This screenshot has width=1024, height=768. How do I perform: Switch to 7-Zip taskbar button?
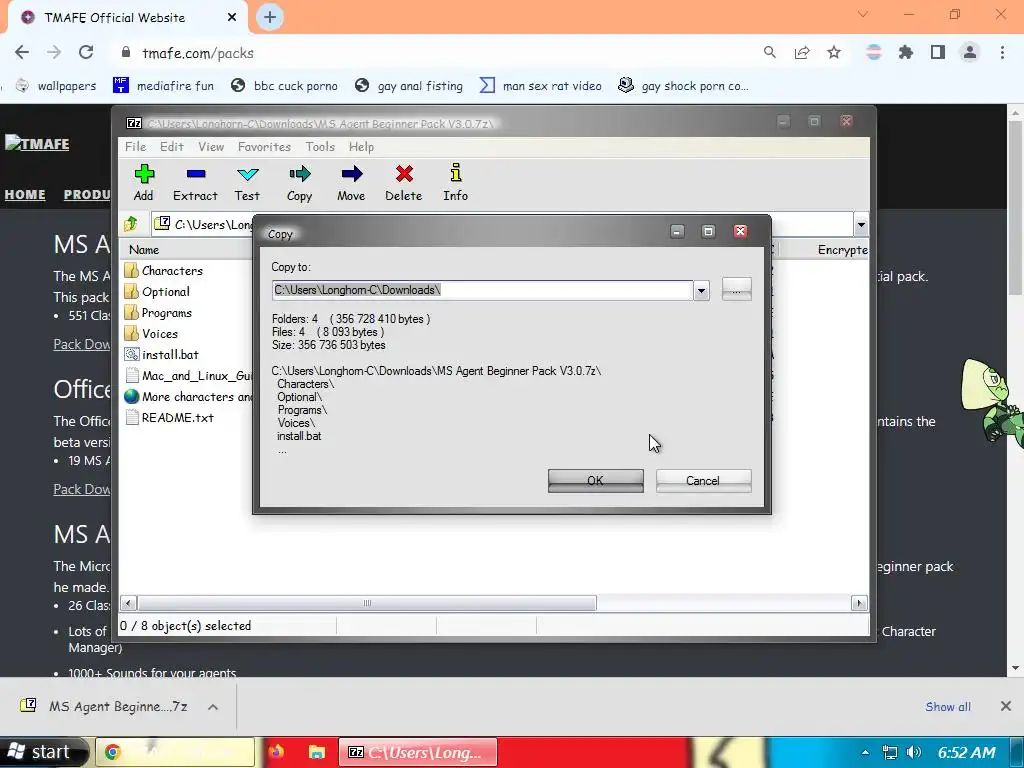click(x=418, y=752)
